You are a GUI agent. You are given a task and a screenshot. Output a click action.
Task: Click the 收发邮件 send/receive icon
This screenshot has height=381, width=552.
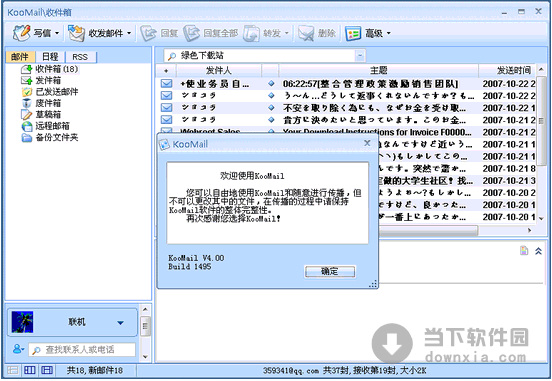[76, 33]
